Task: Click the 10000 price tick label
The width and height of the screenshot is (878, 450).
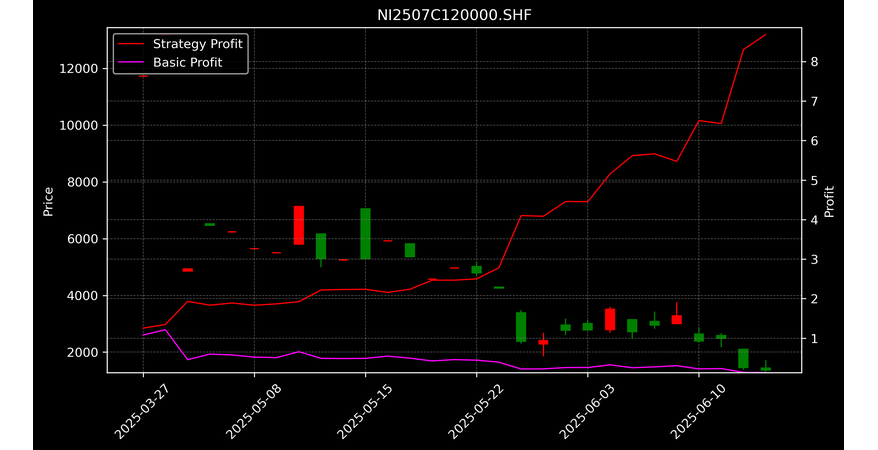Action: (79, 125)
